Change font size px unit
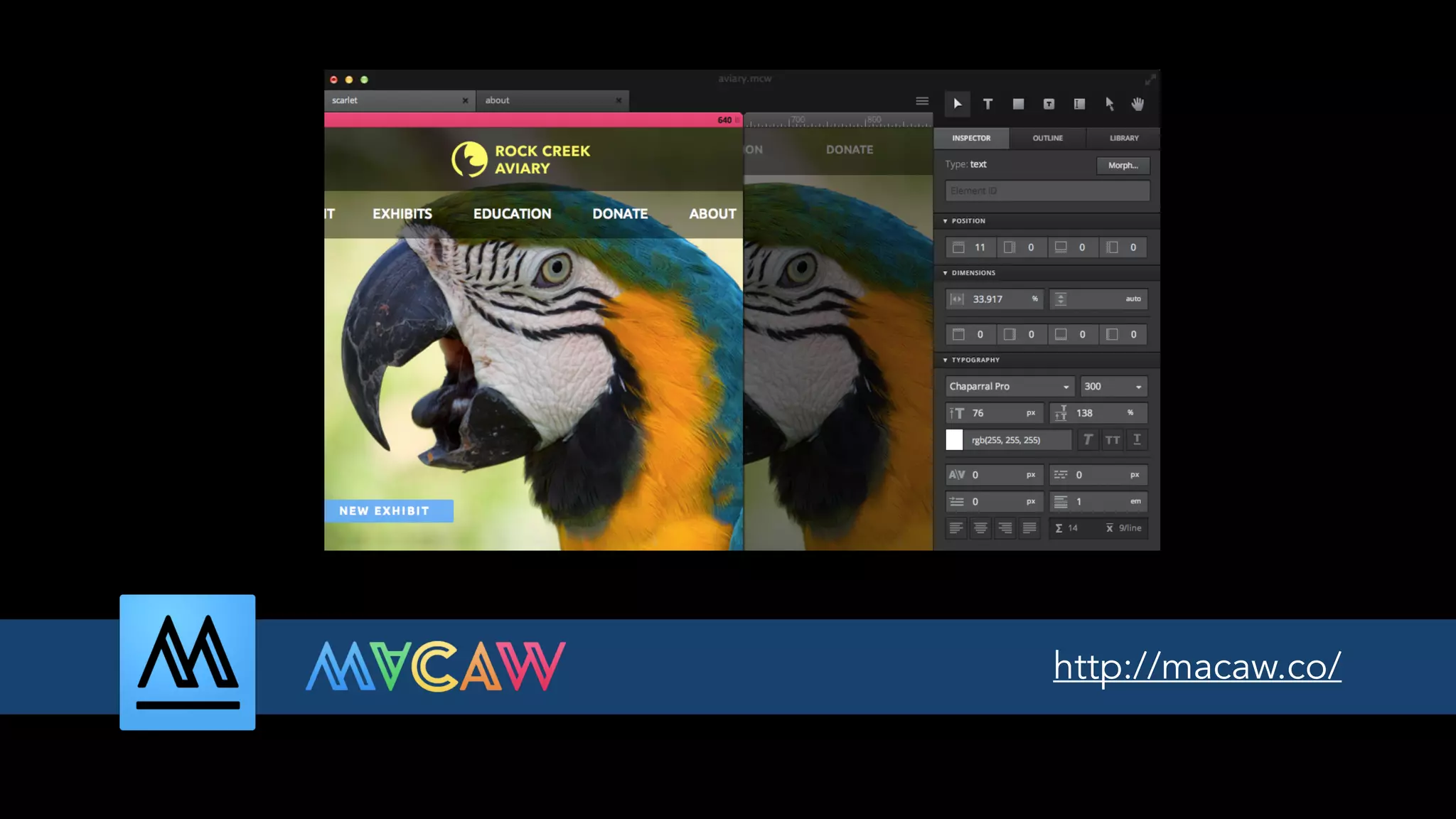This screenshot has height=819, width=1456. click(x=1031, y=413)
